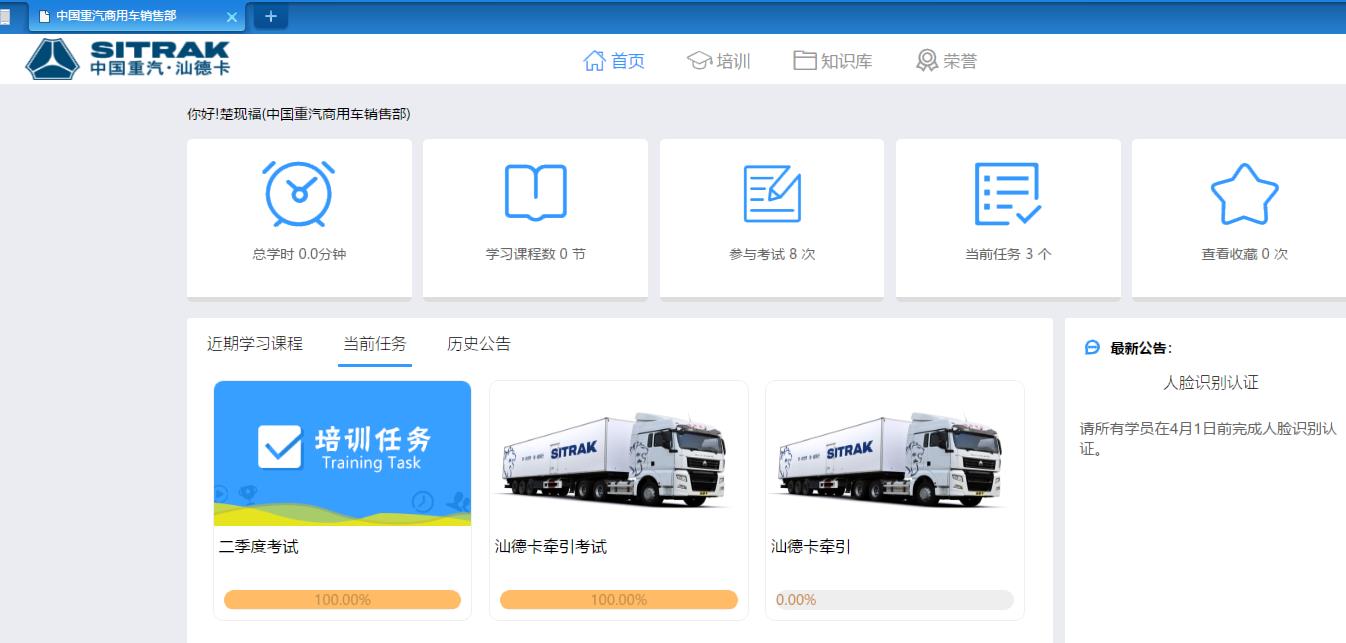Screen dimensions: 1346x643
Task: Click the 参与考试 8 次 label
Action: coord(772,254)
